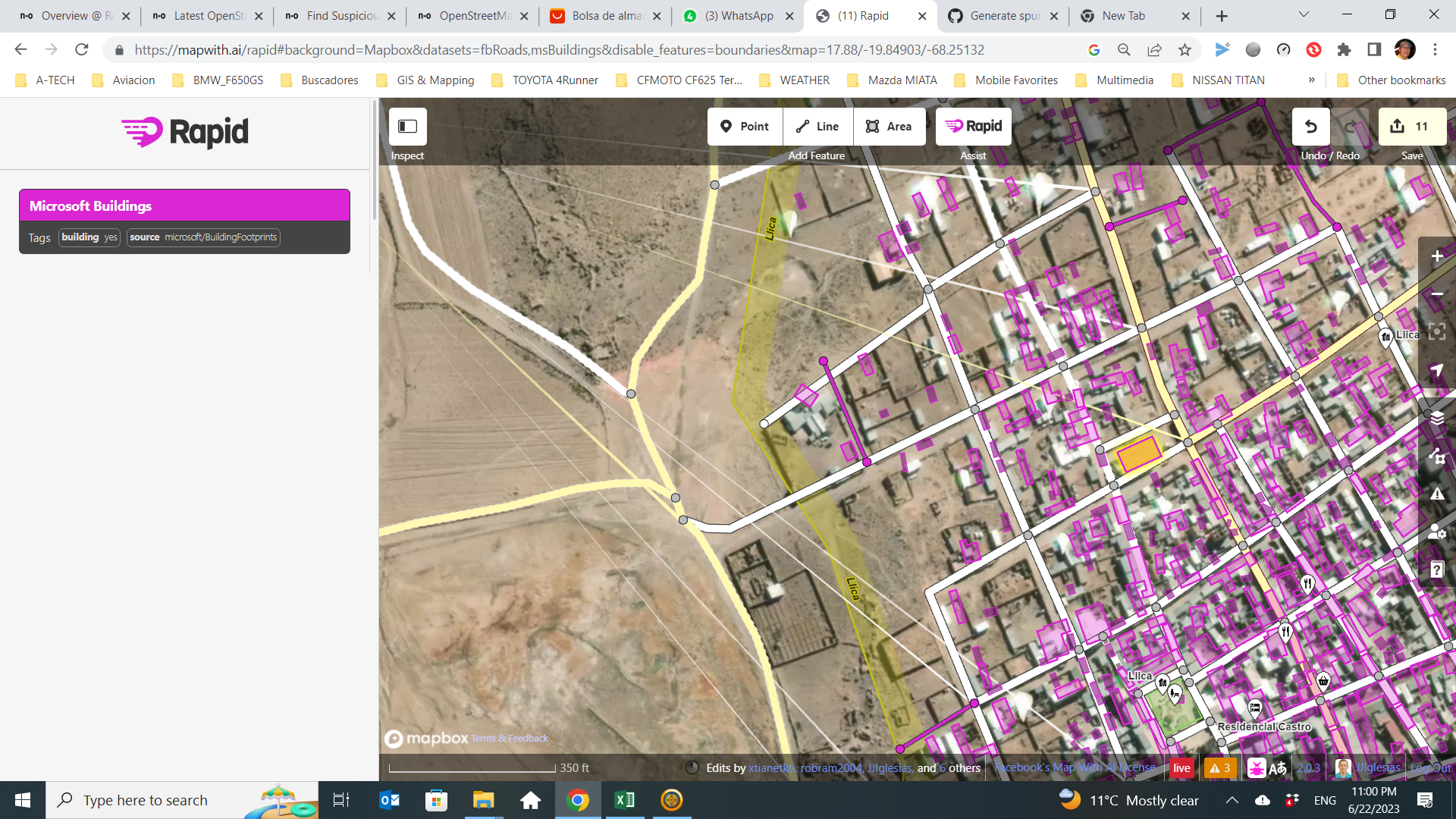The height and width of the screenshot is (819, 1456).
Task: Click the browser address bar URL
Action: pyautogui.click(x=559, y=50)
